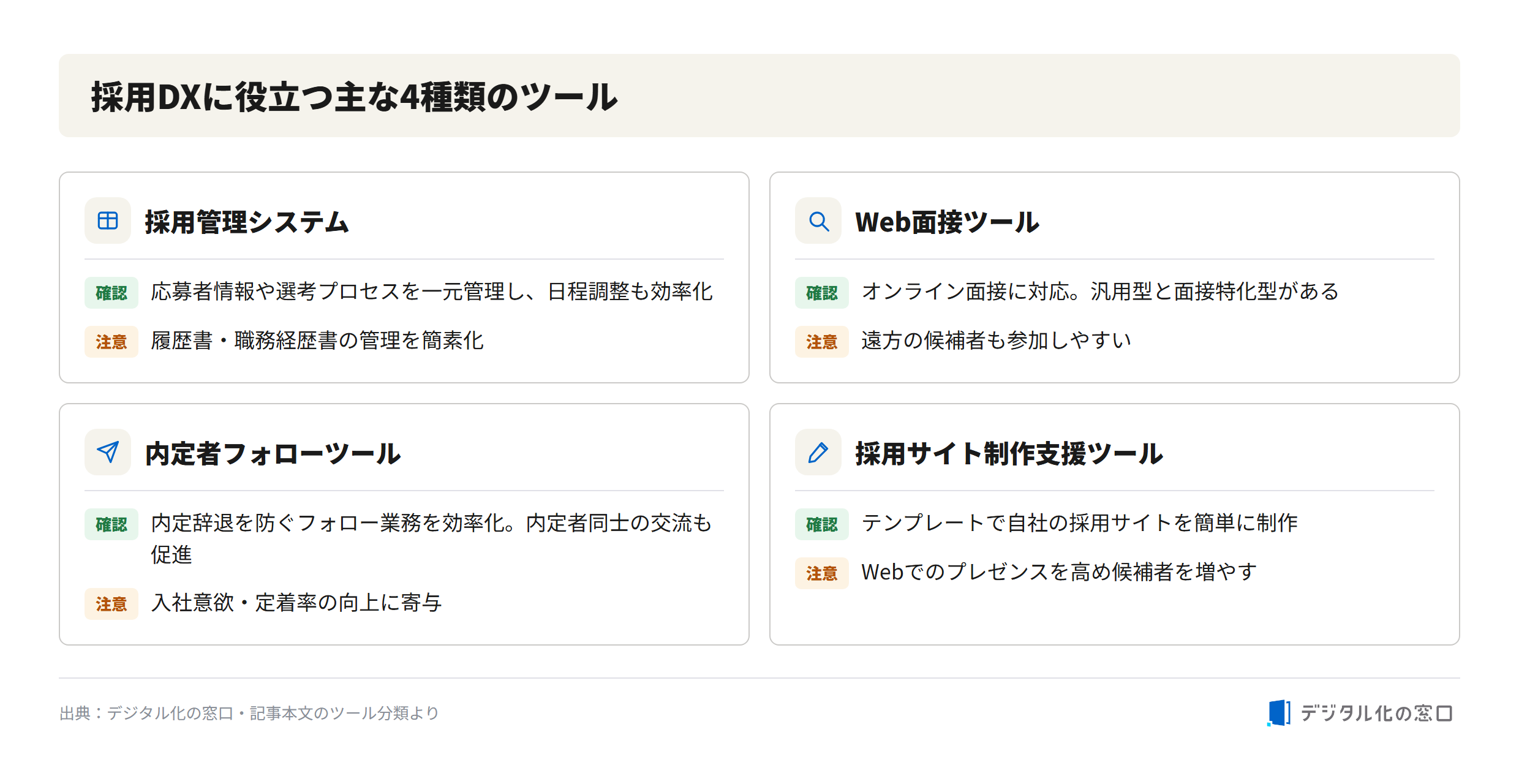Select the Web面接ツール card heading

(x=947, y=222)
